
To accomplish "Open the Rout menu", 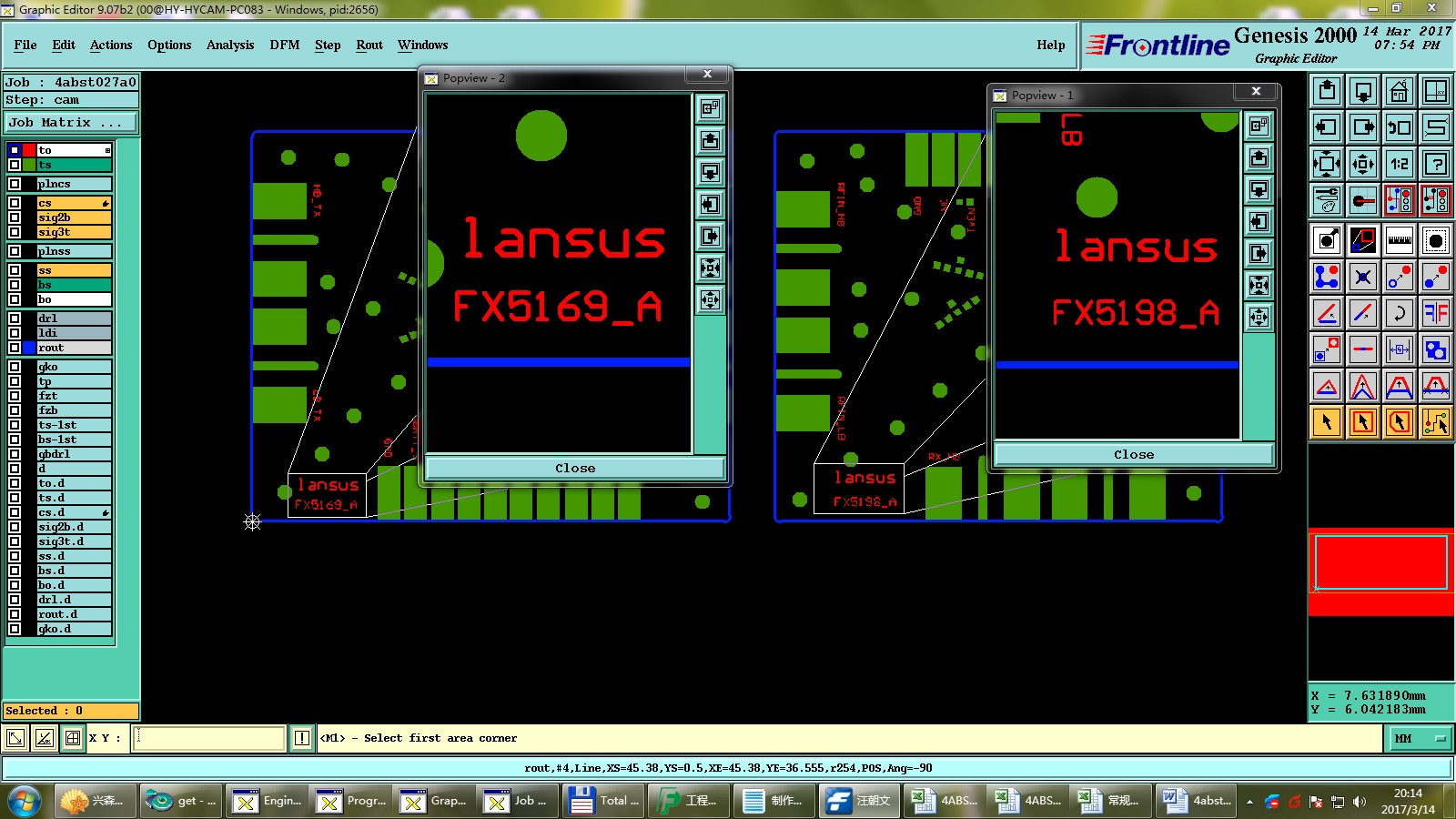I will click(369, 45).
